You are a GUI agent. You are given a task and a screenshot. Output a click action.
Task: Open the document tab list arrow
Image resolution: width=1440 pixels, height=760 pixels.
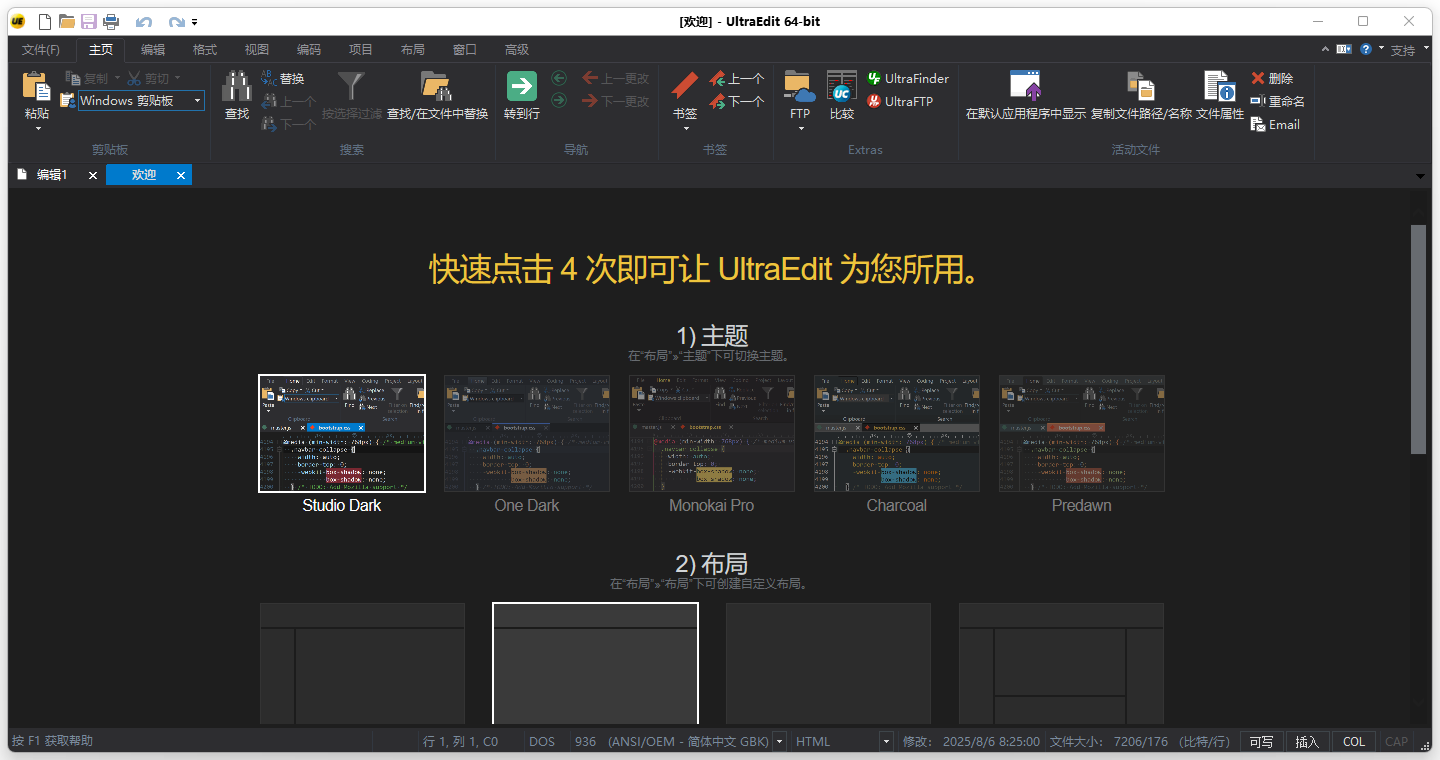click(x=1420, y=176)
